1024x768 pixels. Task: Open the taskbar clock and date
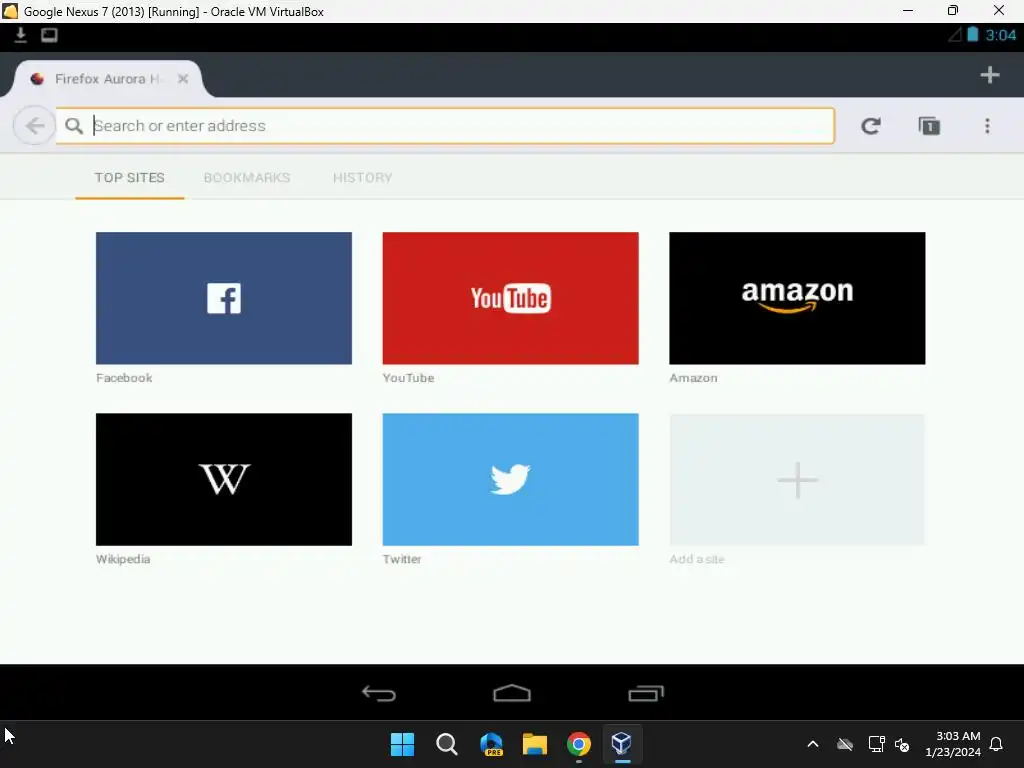pyautogui.click(x=953, y=744)
